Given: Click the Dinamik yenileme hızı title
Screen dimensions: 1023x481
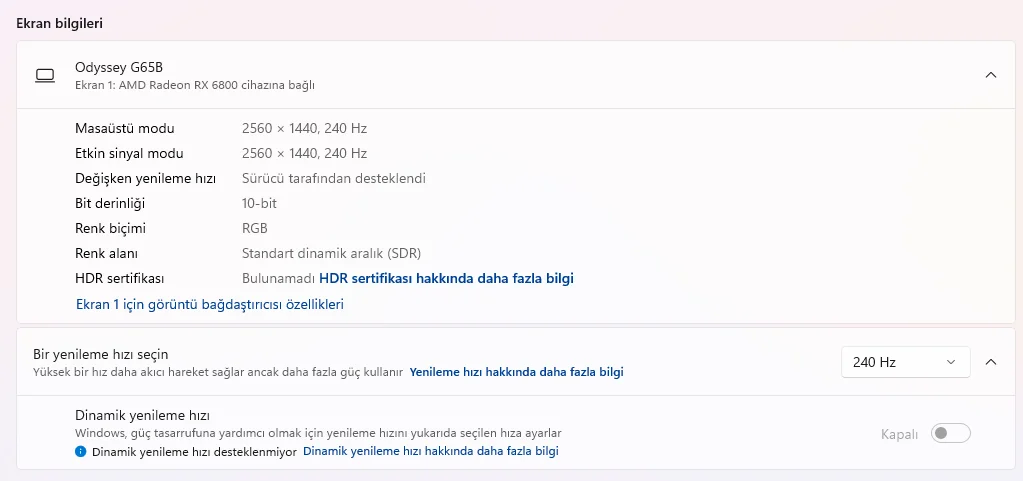Looking at the screenshot, I should click(142, 415).
